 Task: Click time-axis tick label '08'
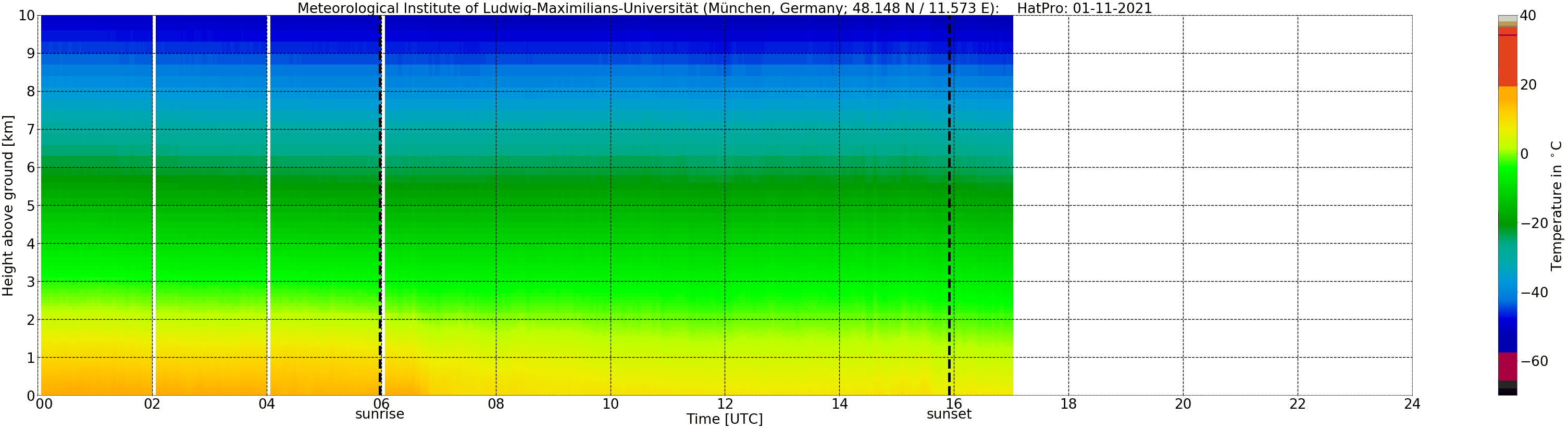coord(496,404)
